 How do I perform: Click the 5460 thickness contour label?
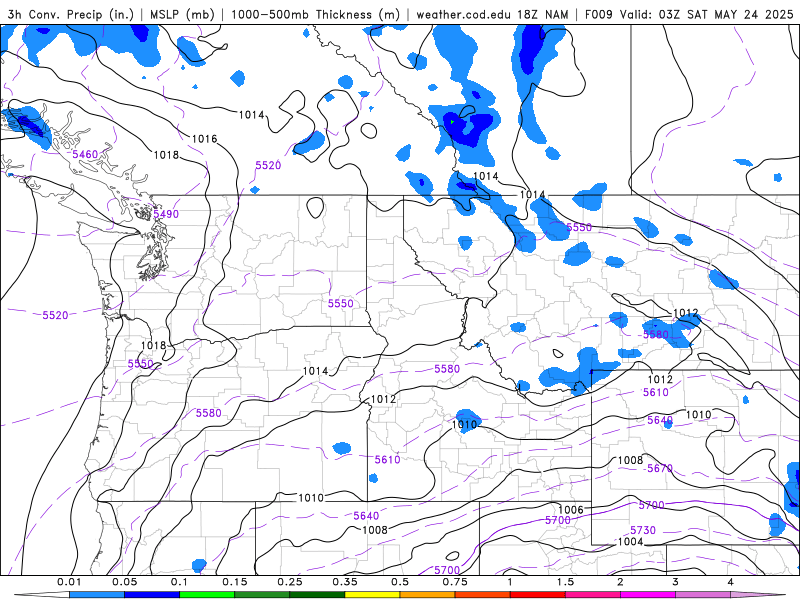pyautogui.click(x=85, y=154)
